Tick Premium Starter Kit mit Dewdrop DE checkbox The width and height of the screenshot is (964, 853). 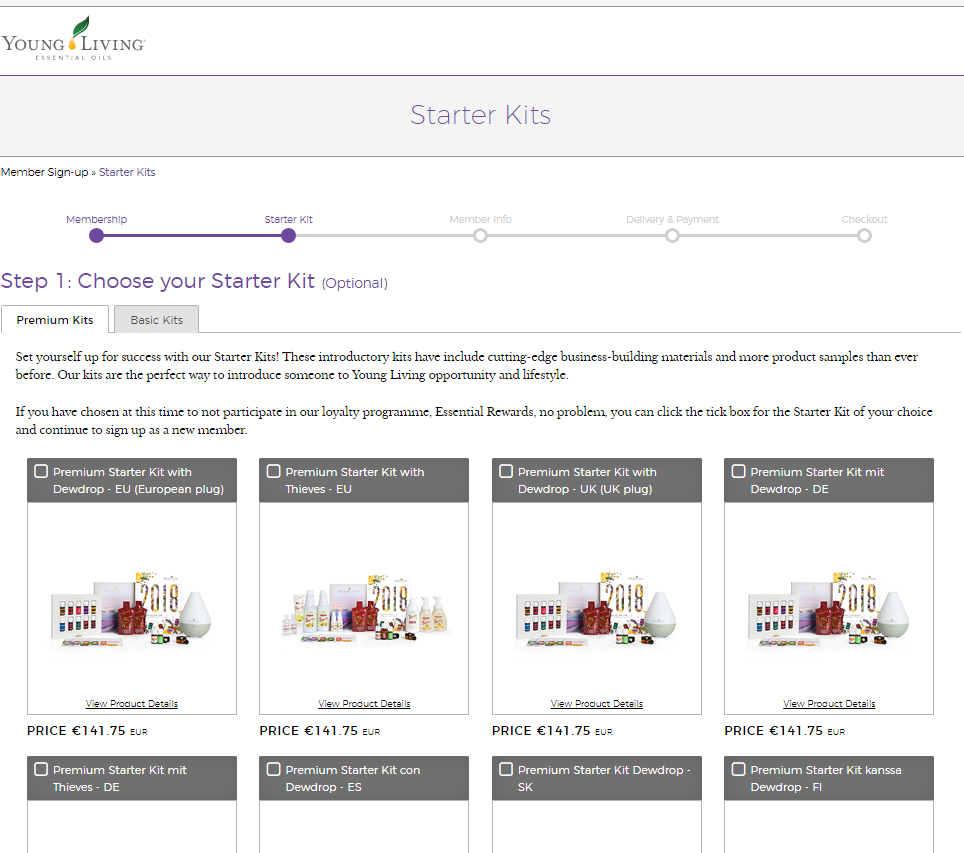pyautogui.click(x=738, y=471)
